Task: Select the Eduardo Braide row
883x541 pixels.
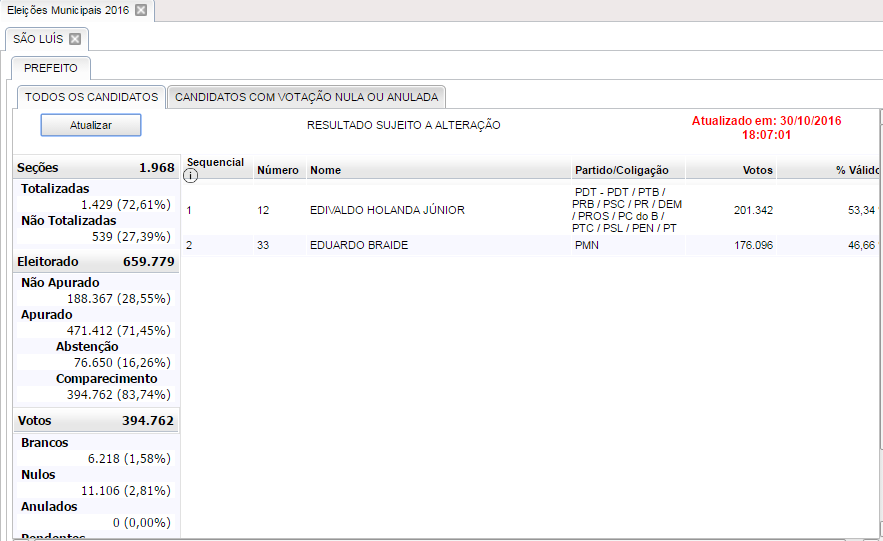Action: tap(359, 245)
